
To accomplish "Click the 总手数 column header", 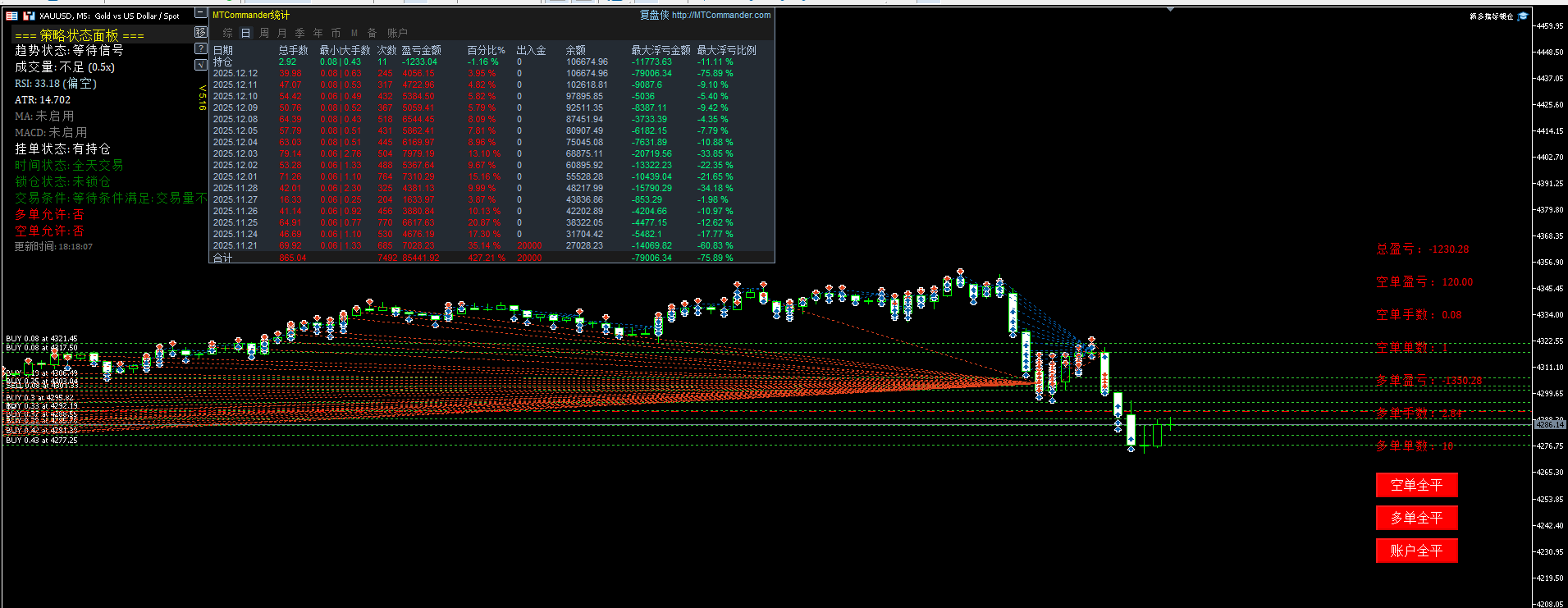I will coord(294,50).
